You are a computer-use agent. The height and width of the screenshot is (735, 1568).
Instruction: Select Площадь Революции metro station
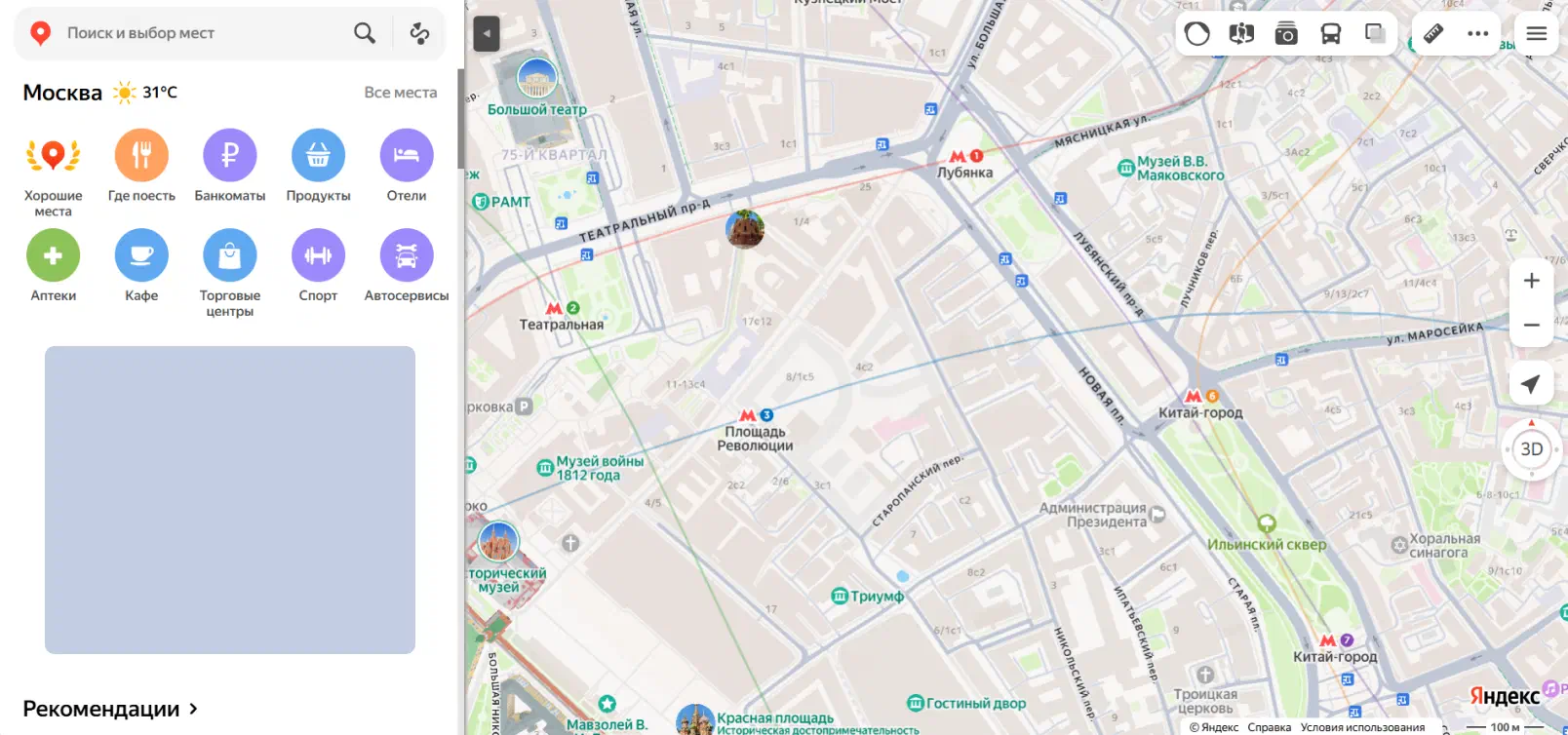point(756,430)
